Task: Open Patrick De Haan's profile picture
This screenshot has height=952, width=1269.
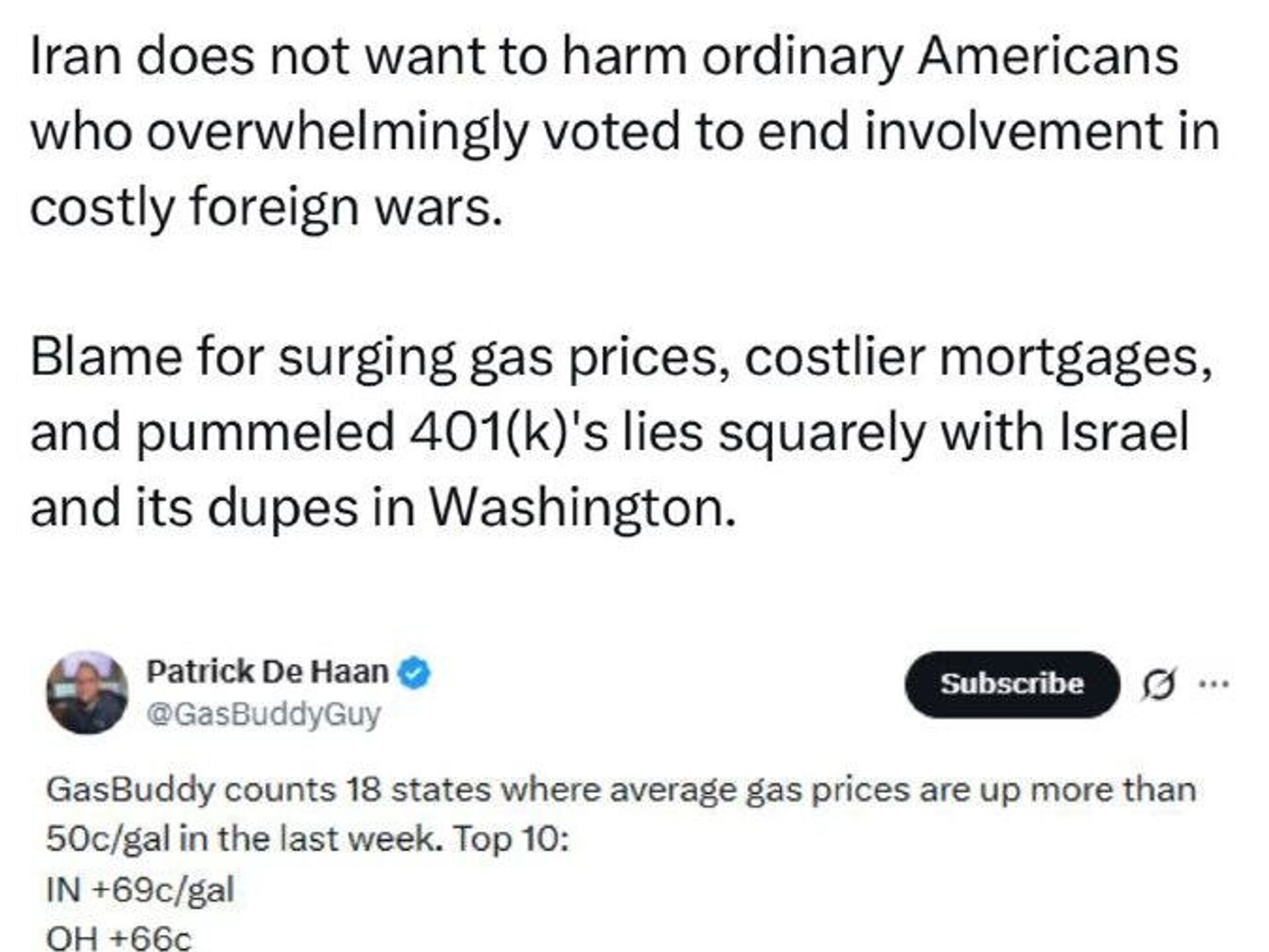Action: pos(87,692)
